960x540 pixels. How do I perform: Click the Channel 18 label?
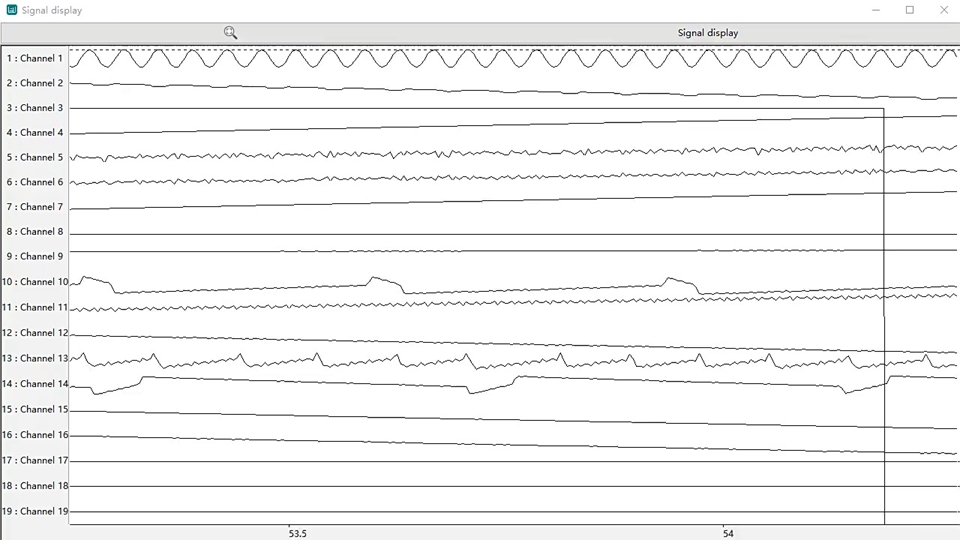(x=35, y=486)
